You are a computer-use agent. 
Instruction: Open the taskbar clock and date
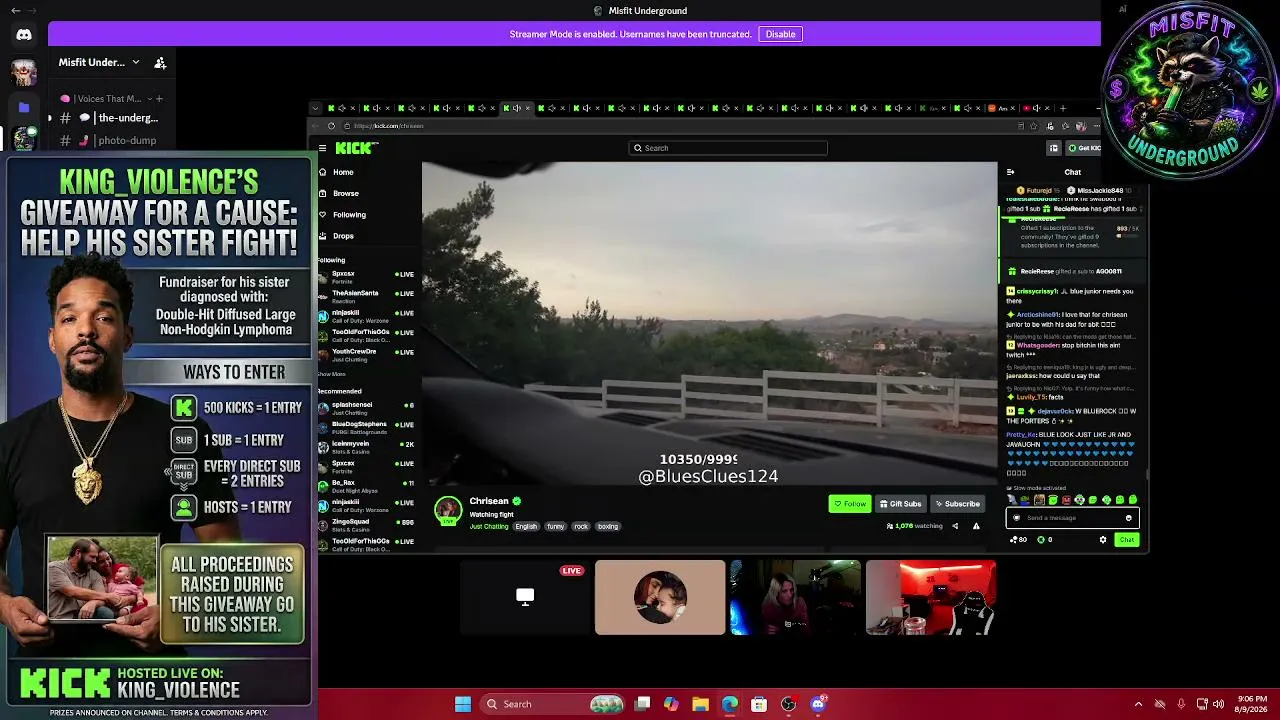click(1251, 704)
